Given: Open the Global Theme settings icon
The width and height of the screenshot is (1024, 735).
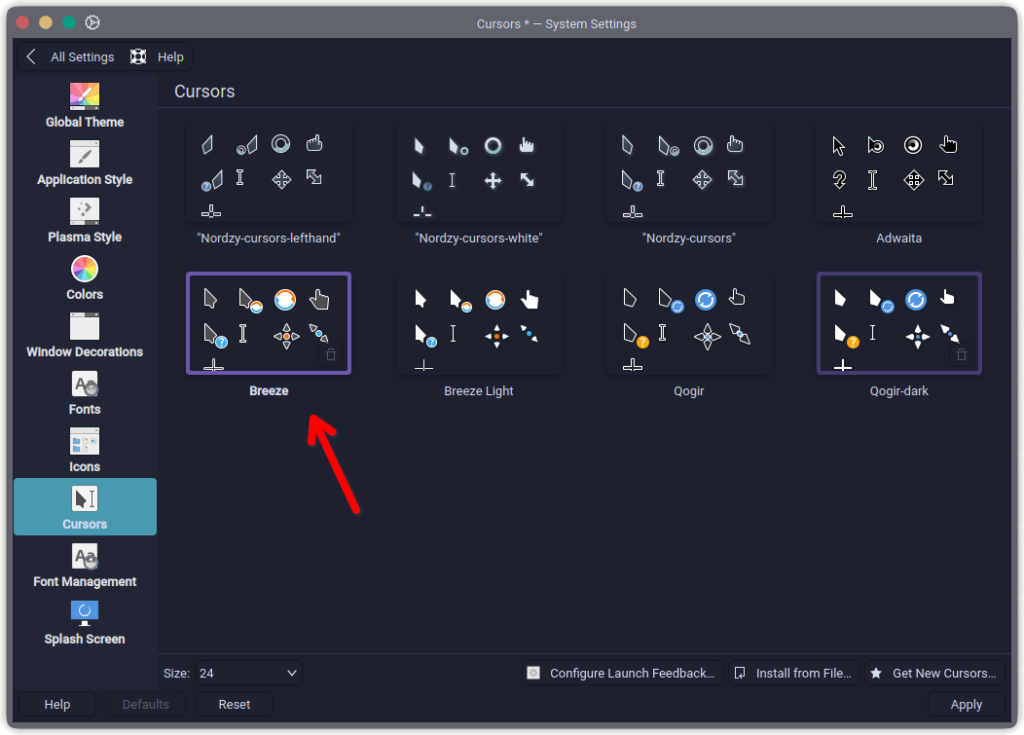Looking at the screenshot, I should coord(84,96).
